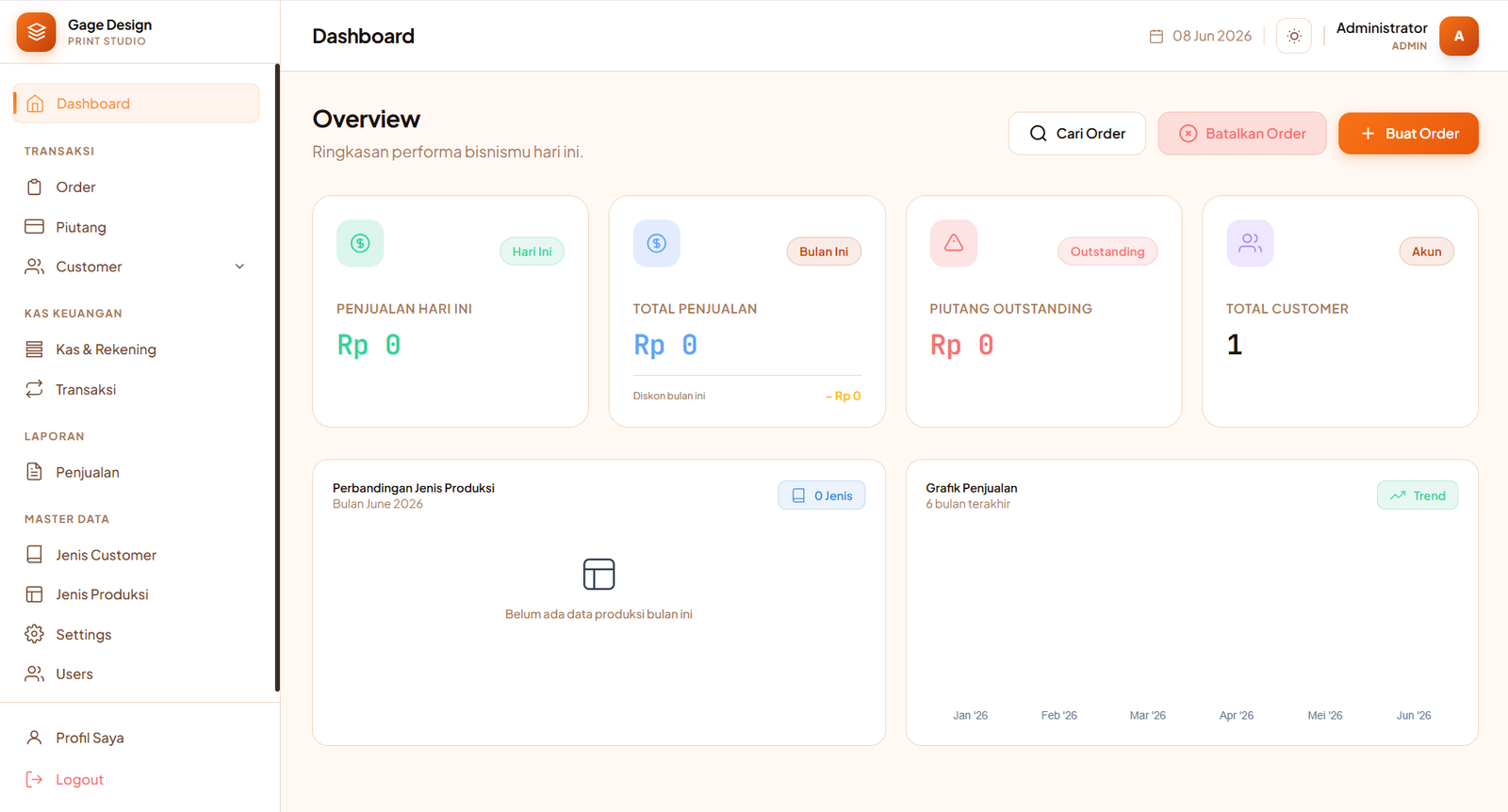This screenshot has width=1508, height=812.
Task: Click the purple users icon in Total Customer card
Action: click(x=1250, y=243)
